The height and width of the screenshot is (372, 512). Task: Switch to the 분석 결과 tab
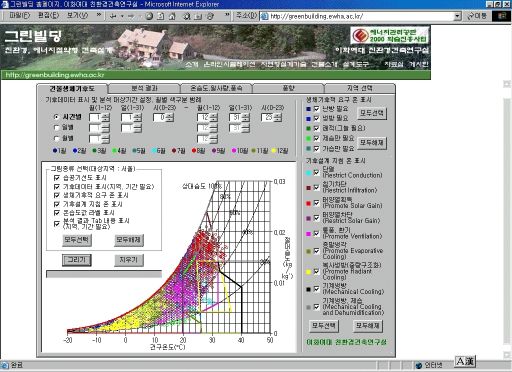click(x=144, y=88)
